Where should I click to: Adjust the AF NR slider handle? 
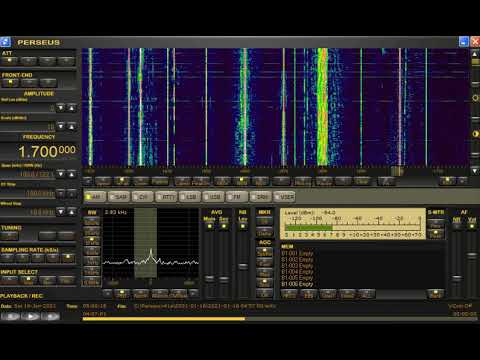pyautogui.click(x=457, y=277)
